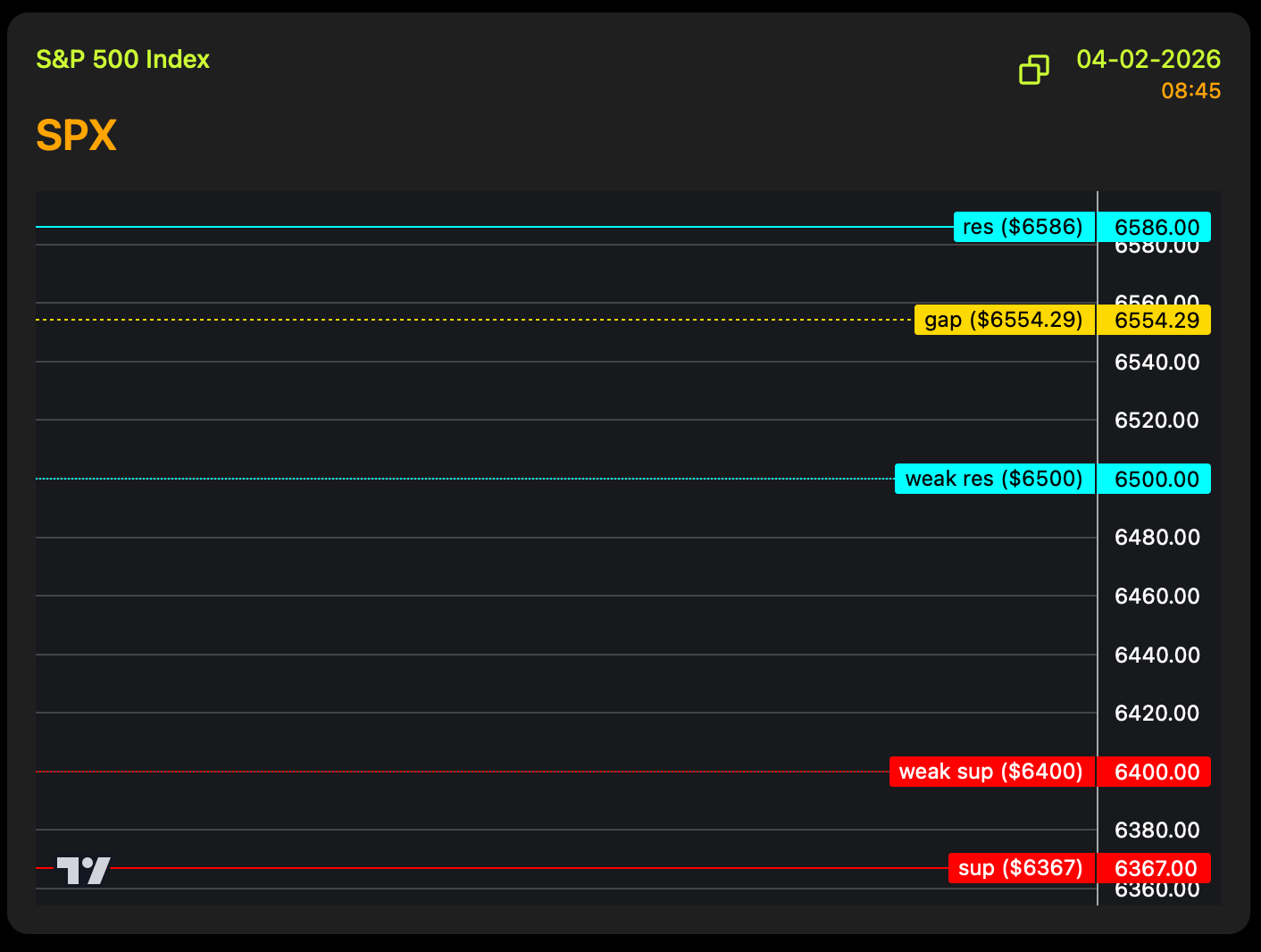Select the weak res ($6500) label
1261x952 pixels.
(994, 479)
